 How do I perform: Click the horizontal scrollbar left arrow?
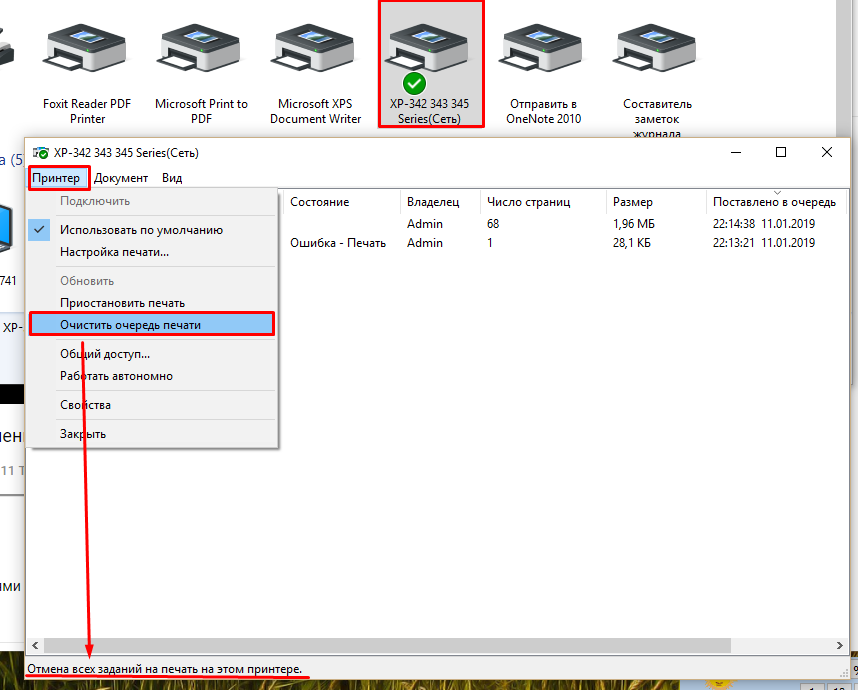tap(35, 645)
